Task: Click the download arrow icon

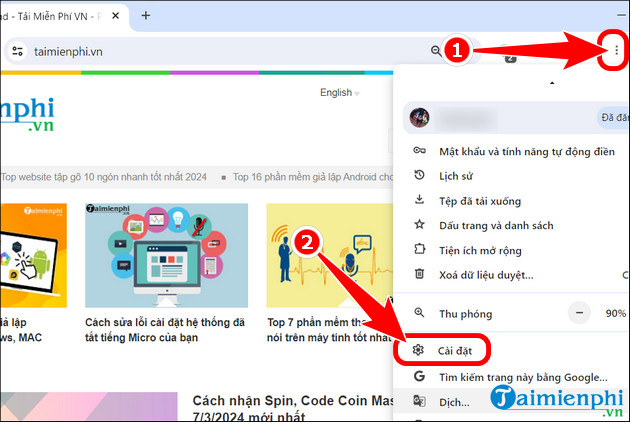Action: coord(419,199)
